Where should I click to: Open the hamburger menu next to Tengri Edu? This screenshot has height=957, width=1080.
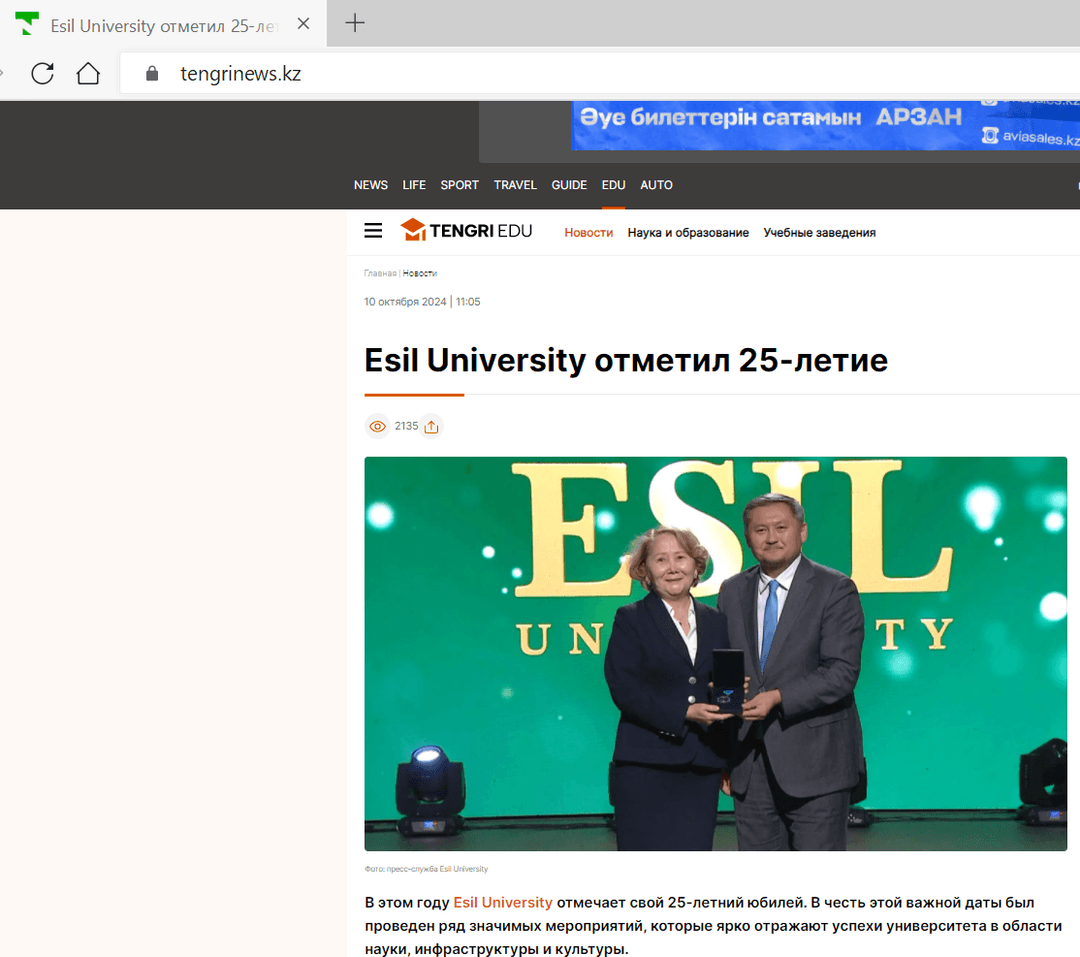(373, 230)
